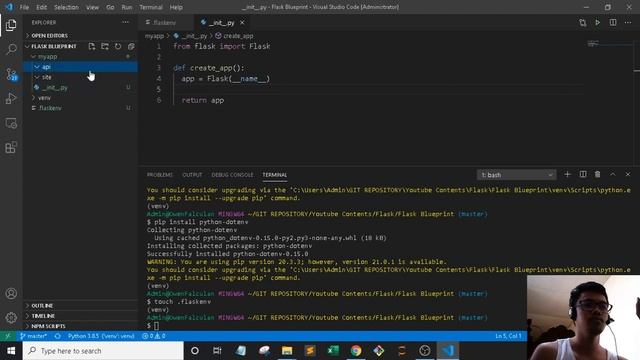Close the __init__.py editor tab
The image size is (640, 360).
coord(242,23)
